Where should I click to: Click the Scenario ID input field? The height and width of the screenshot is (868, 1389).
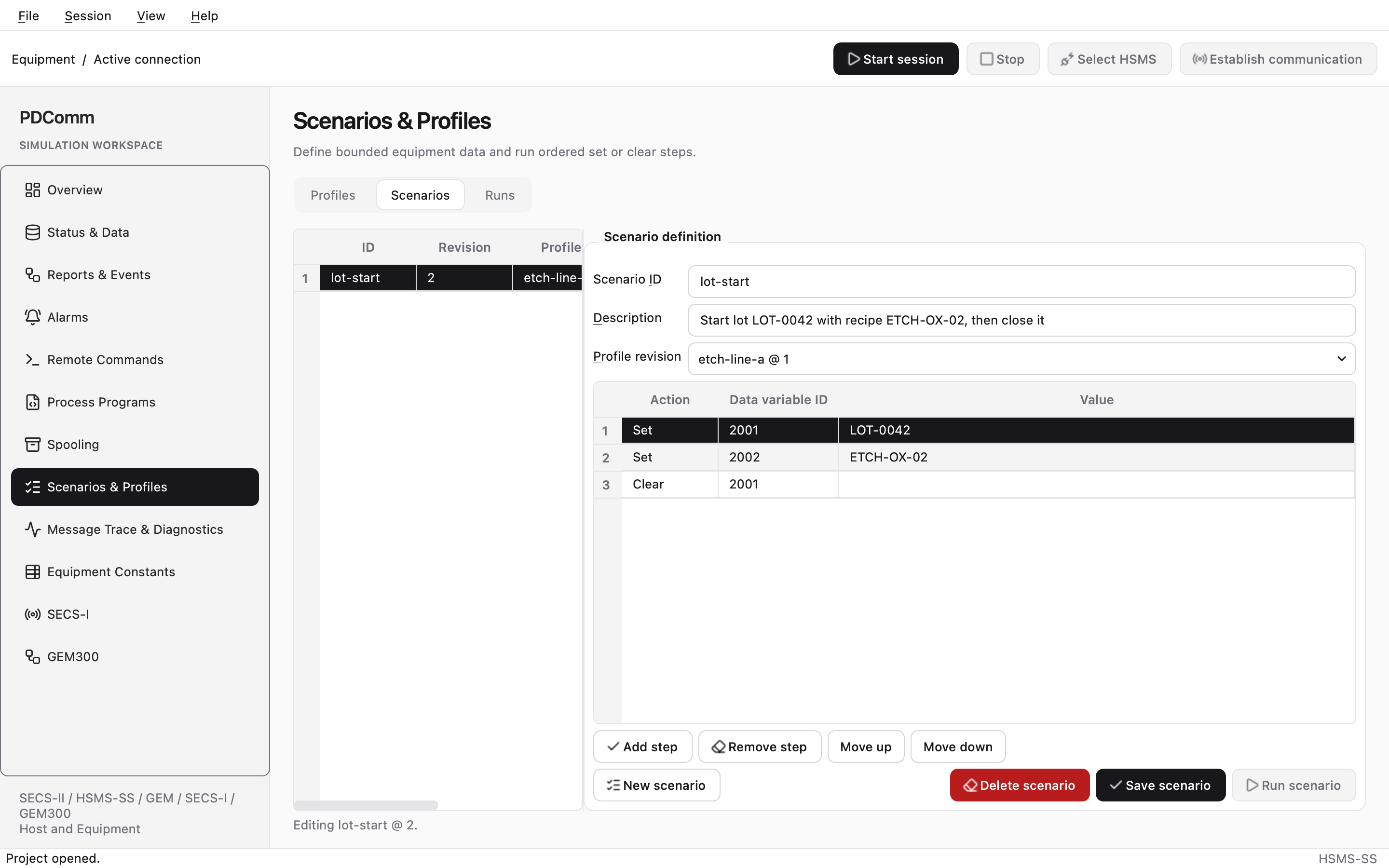click(x=1021, y=281)
